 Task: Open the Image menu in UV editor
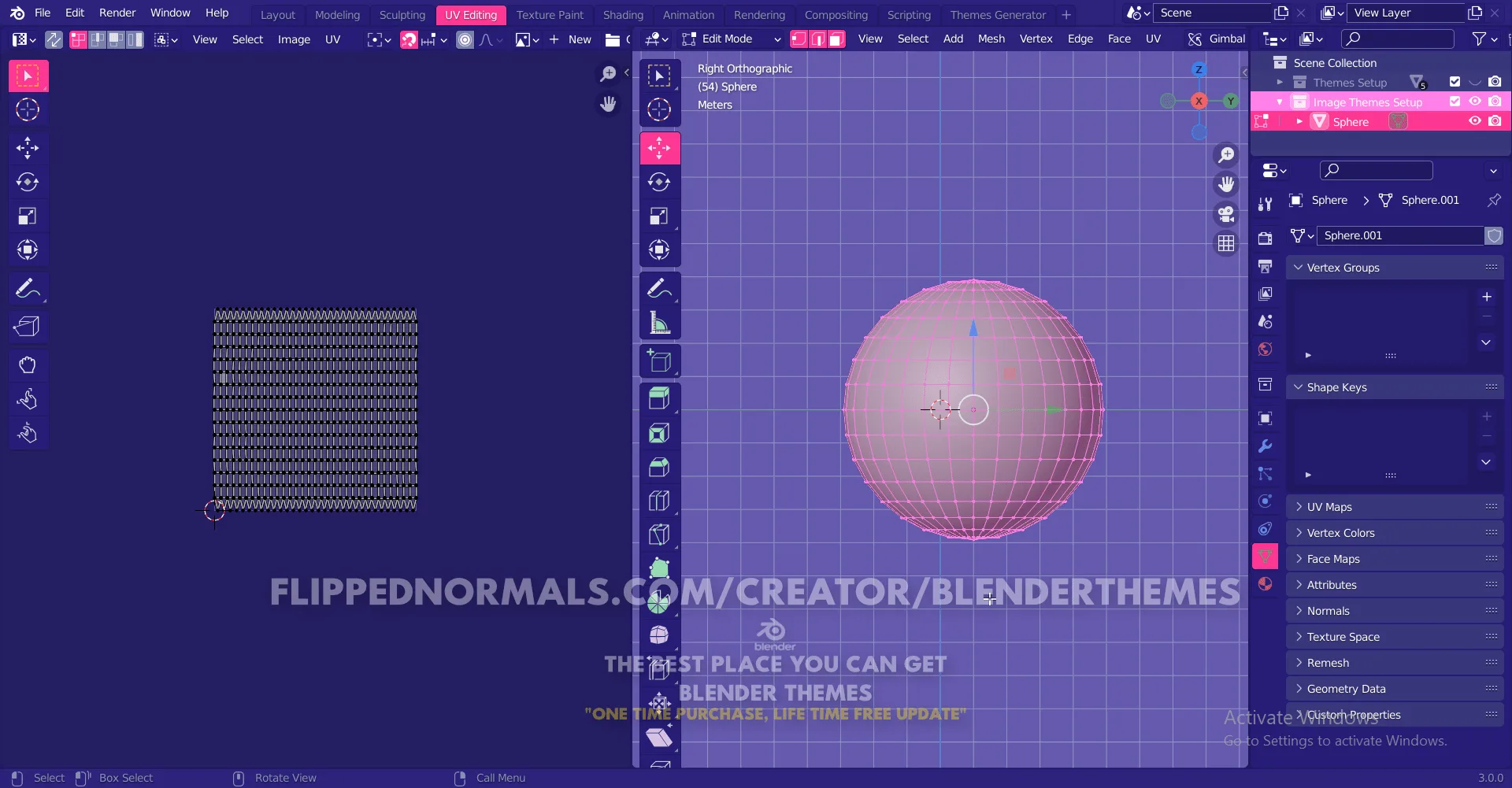[x=294, y=39]
